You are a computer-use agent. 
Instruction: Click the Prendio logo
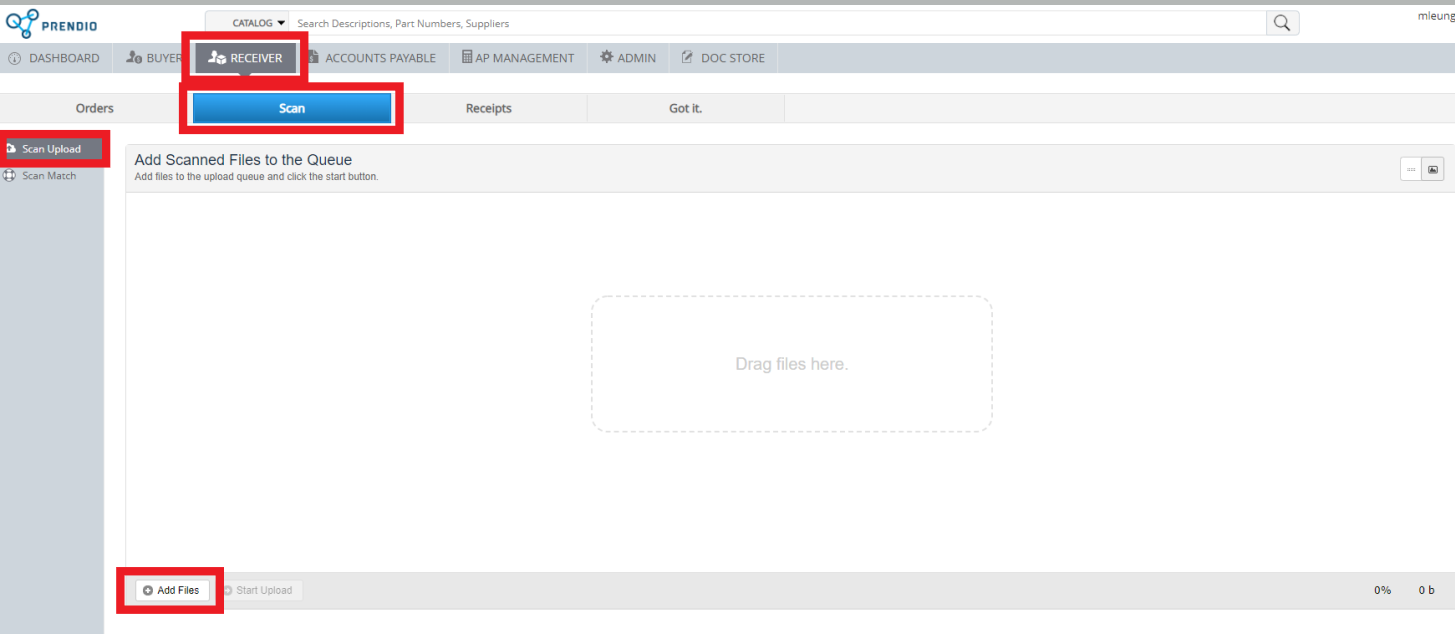click(51, 22)
